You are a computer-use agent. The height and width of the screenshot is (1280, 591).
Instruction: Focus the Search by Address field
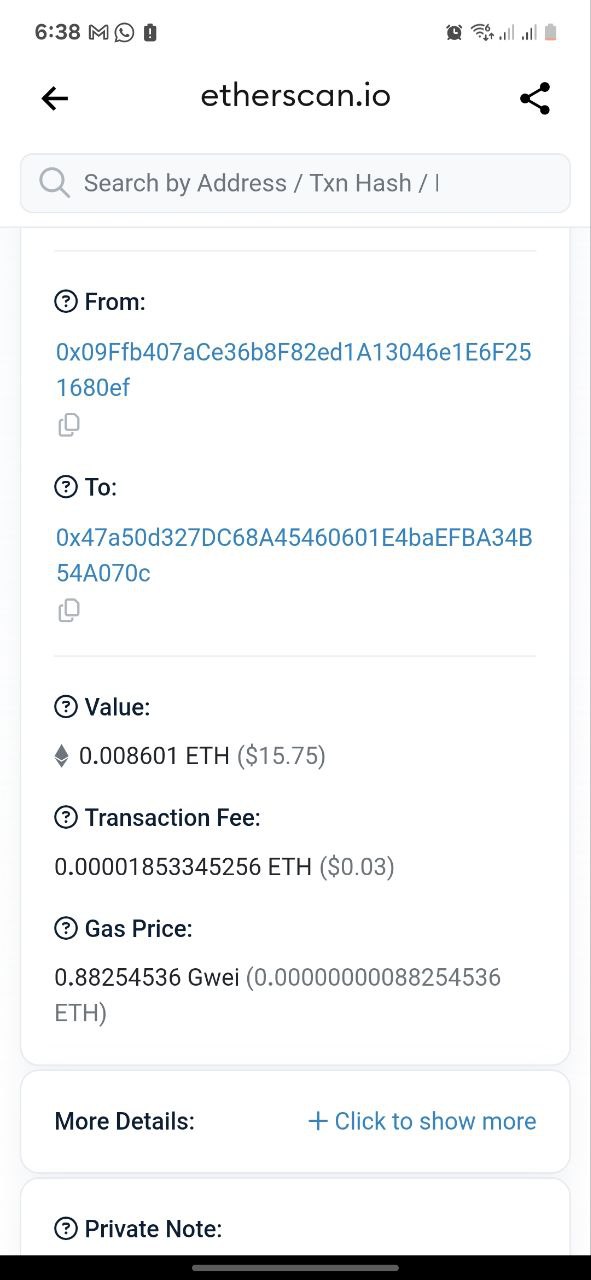click(x=295, y=183)
